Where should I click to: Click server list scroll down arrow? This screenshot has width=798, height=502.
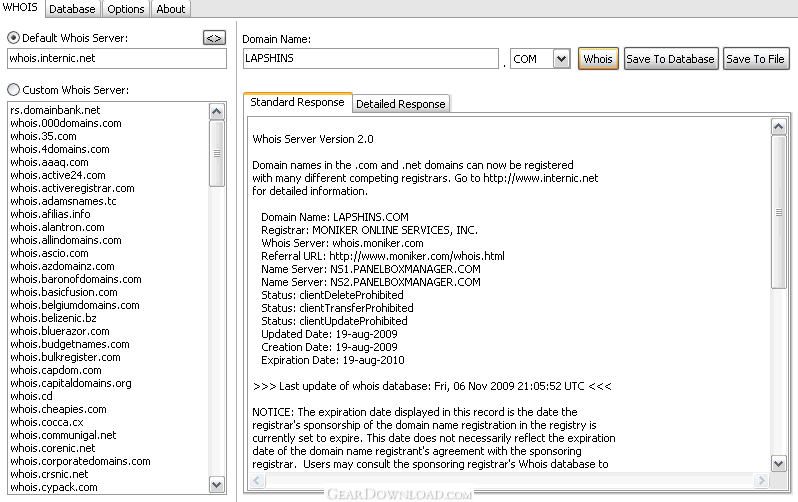tap(217, 485)
